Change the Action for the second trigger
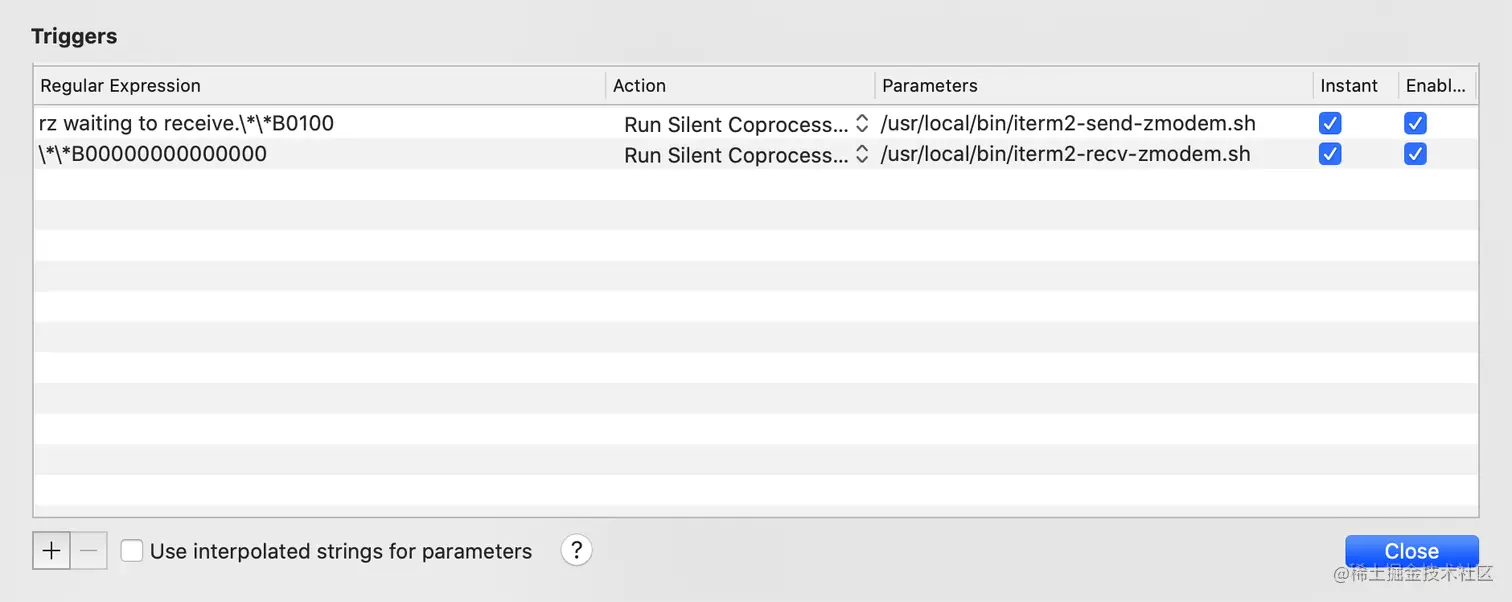Viewport: 1512px width, 602px height. 862,155
